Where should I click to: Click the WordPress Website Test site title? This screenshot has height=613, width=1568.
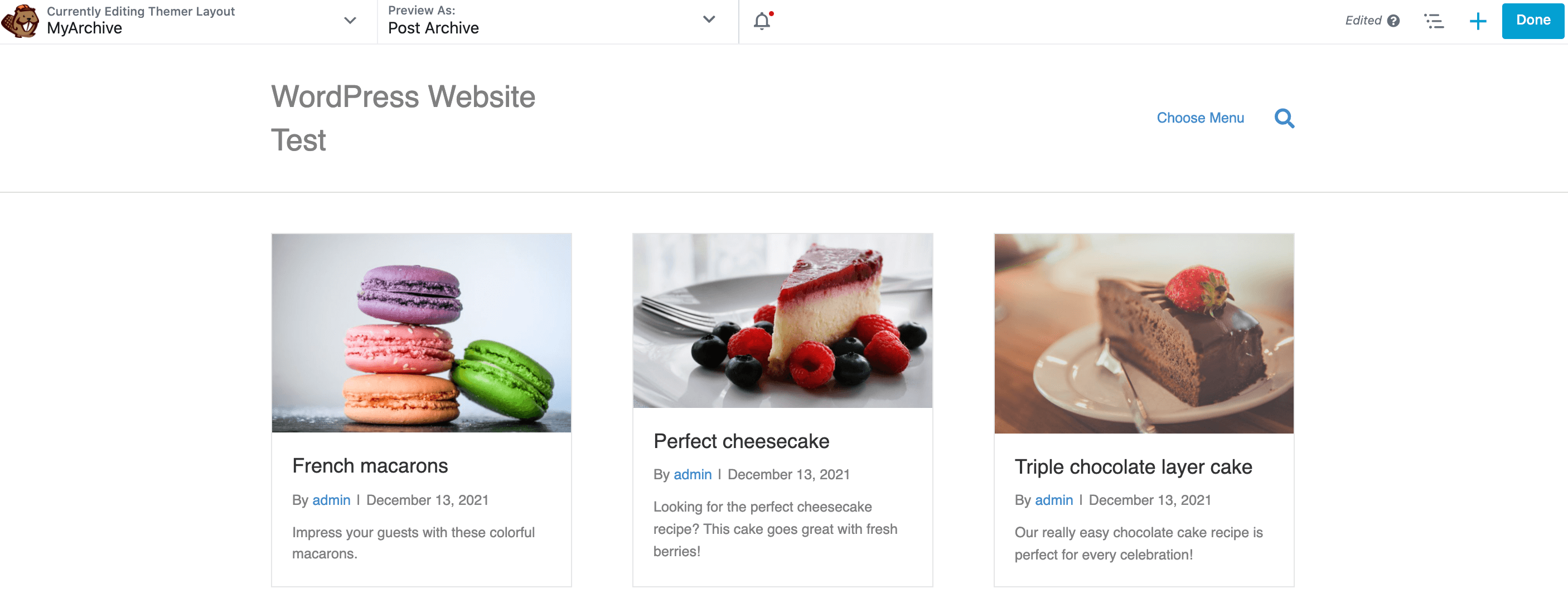pos(403,118)
